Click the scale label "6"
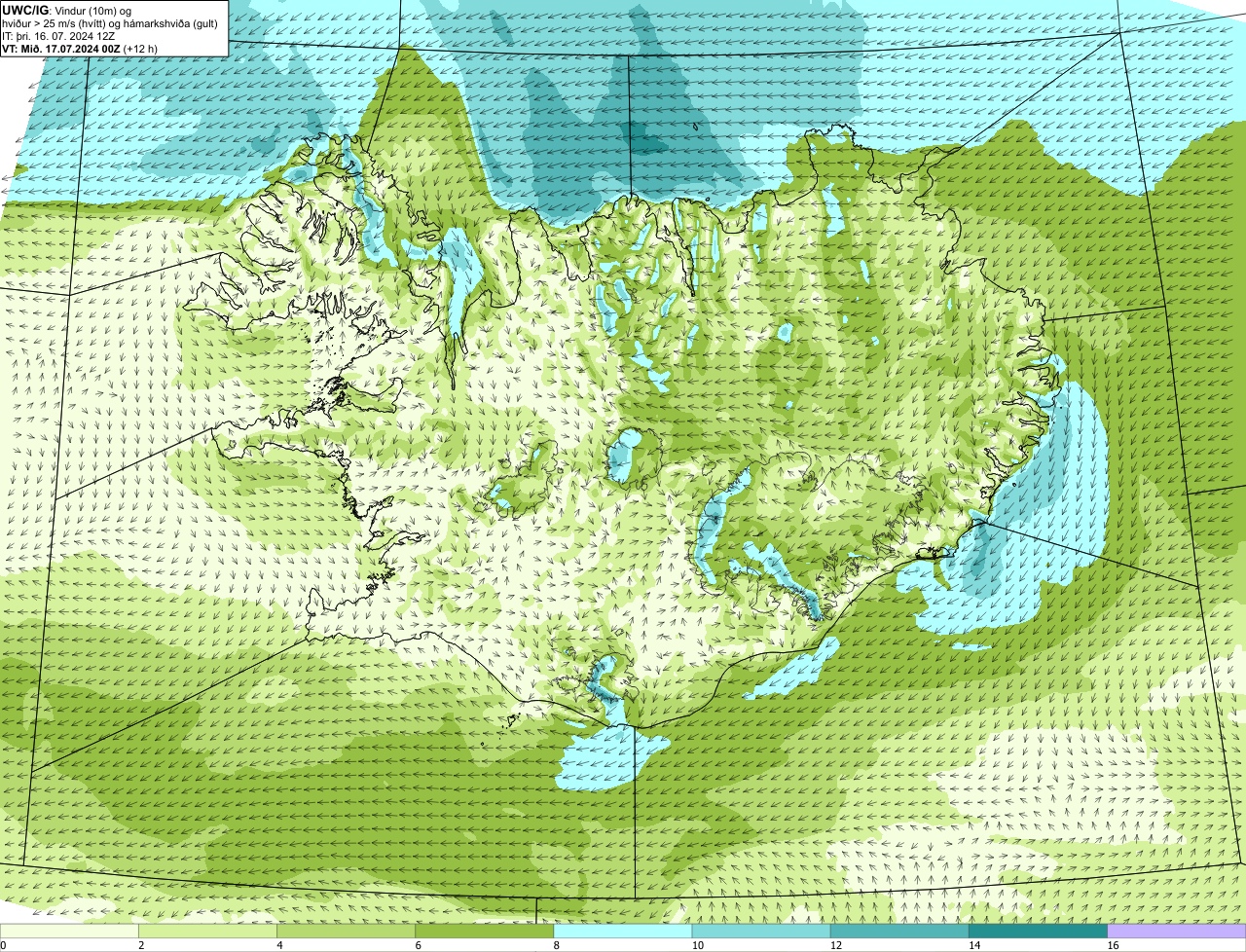This screenshot has height=952, width=1246. point(419,945)
